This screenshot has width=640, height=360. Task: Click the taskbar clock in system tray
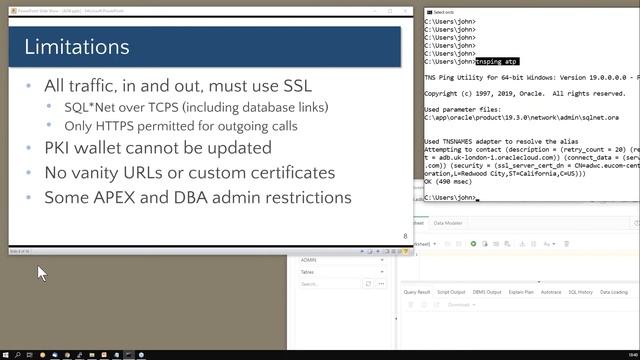click(633, 355)
